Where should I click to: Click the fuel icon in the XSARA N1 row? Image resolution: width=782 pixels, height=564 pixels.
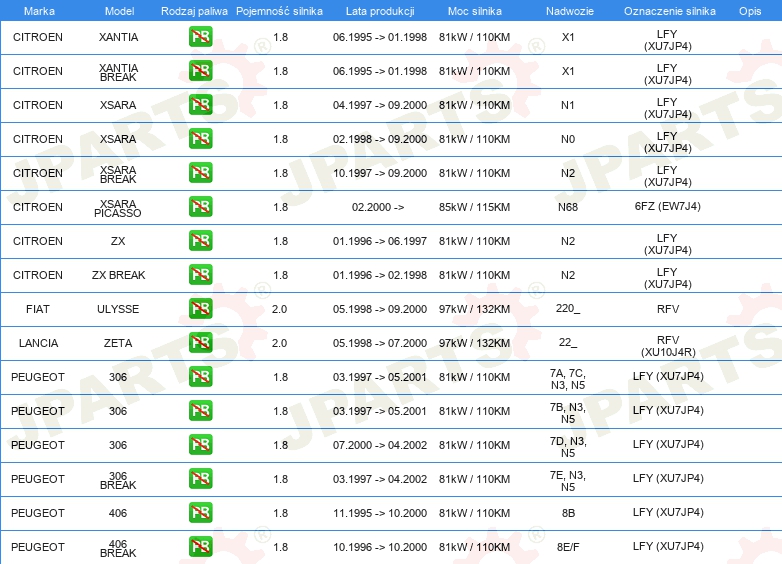200,104
